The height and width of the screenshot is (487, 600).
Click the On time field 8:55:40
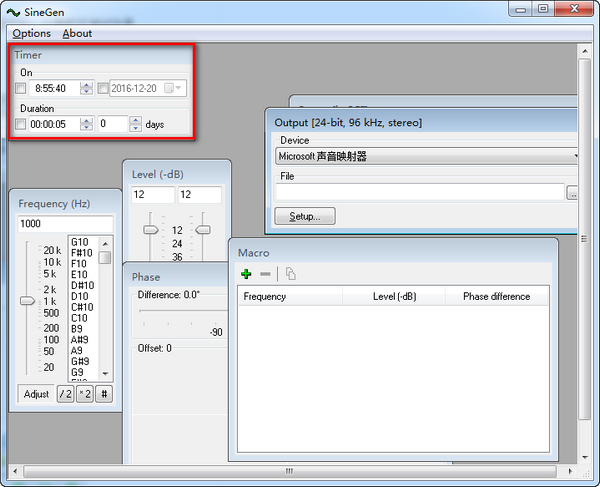click(x=54, y=88)
